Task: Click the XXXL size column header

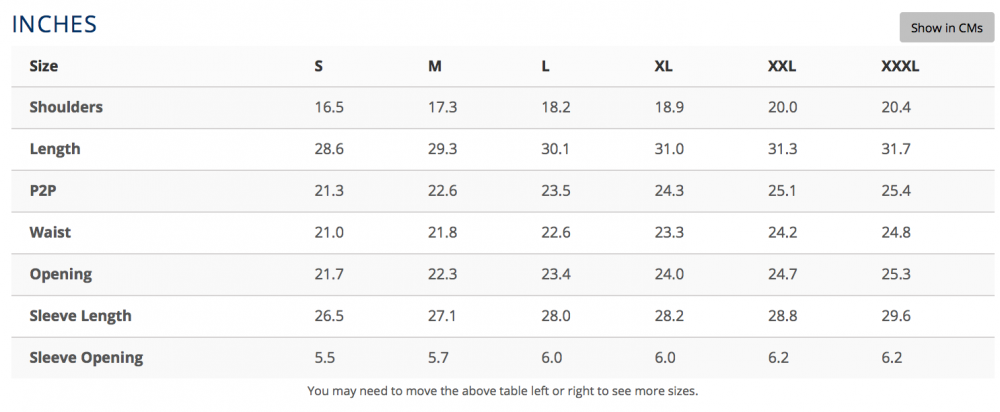Action: click(900, 66)
